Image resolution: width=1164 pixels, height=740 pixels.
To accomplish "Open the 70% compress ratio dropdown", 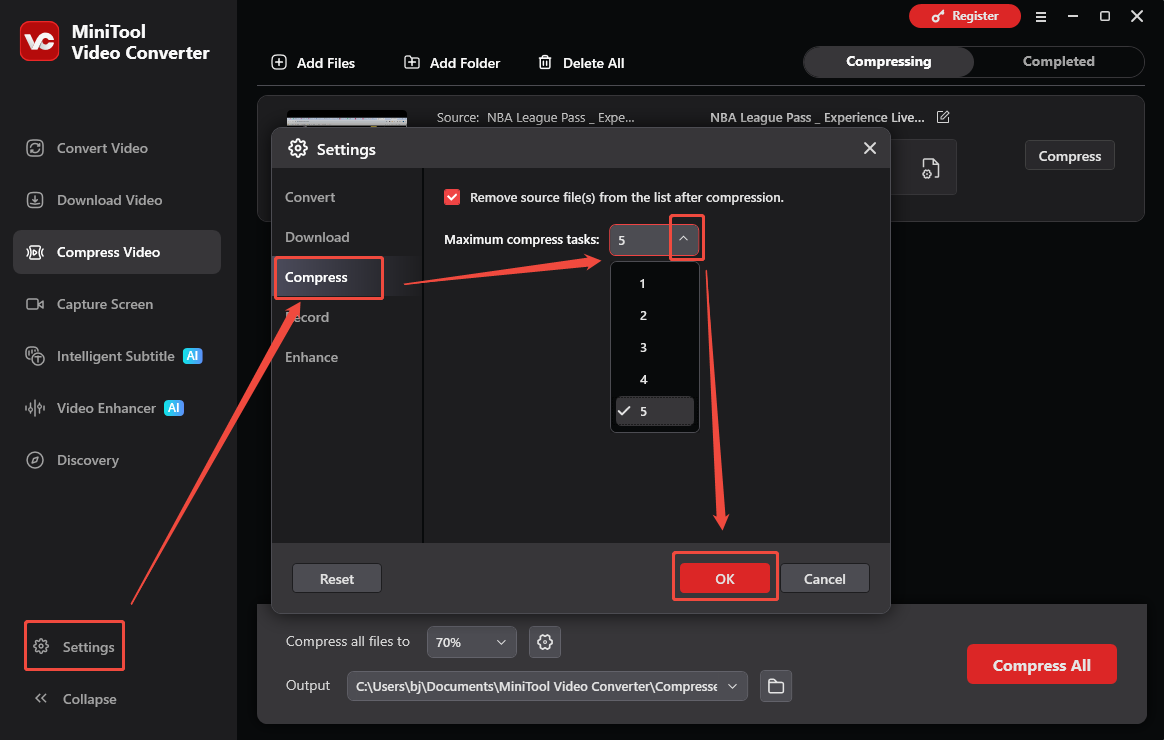I will (x=471, y=642).
